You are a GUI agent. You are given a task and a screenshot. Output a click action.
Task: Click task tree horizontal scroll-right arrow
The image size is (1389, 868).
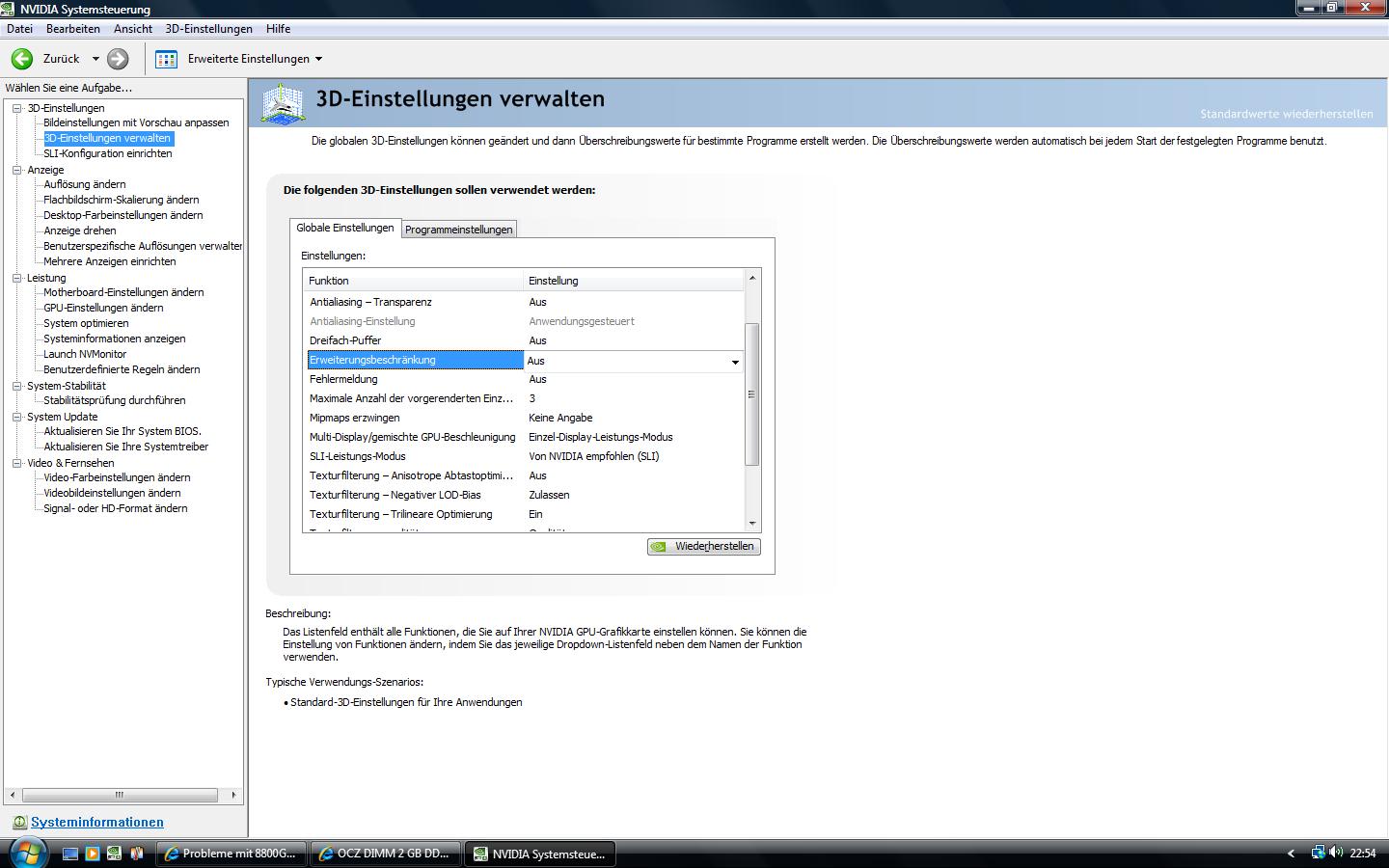(x=232, y=796)
